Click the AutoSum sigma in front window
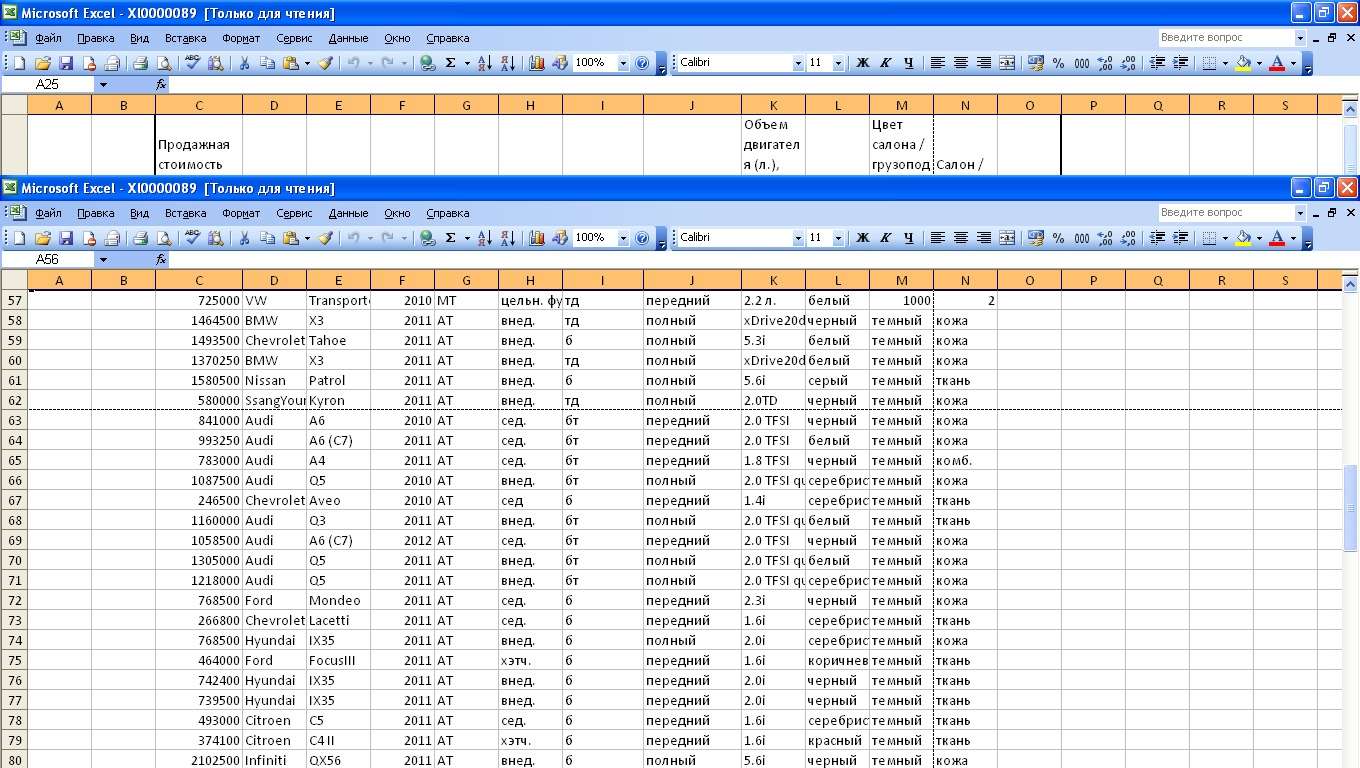 (451, 238)
